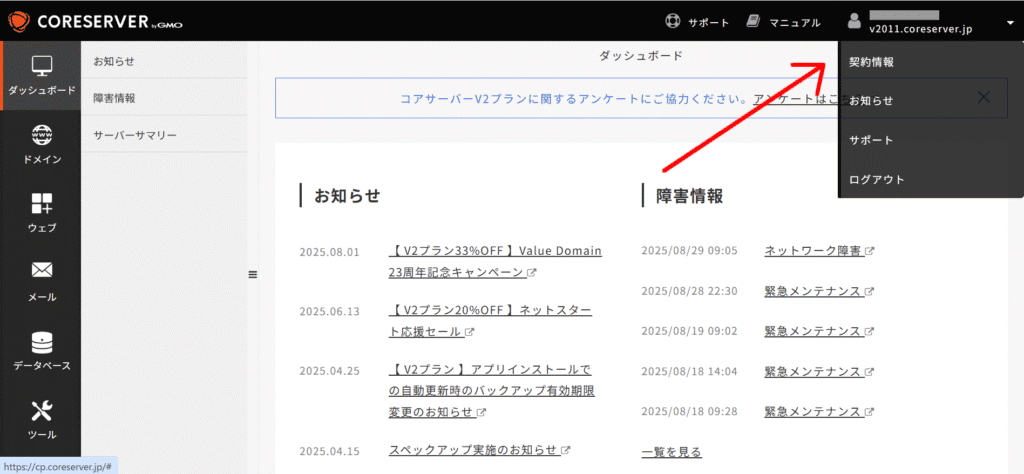The width and height of the screenshot is (1024, 474).
Task: Select ダッシュボード monitor icon in sidebar
Action: (42, 65)
